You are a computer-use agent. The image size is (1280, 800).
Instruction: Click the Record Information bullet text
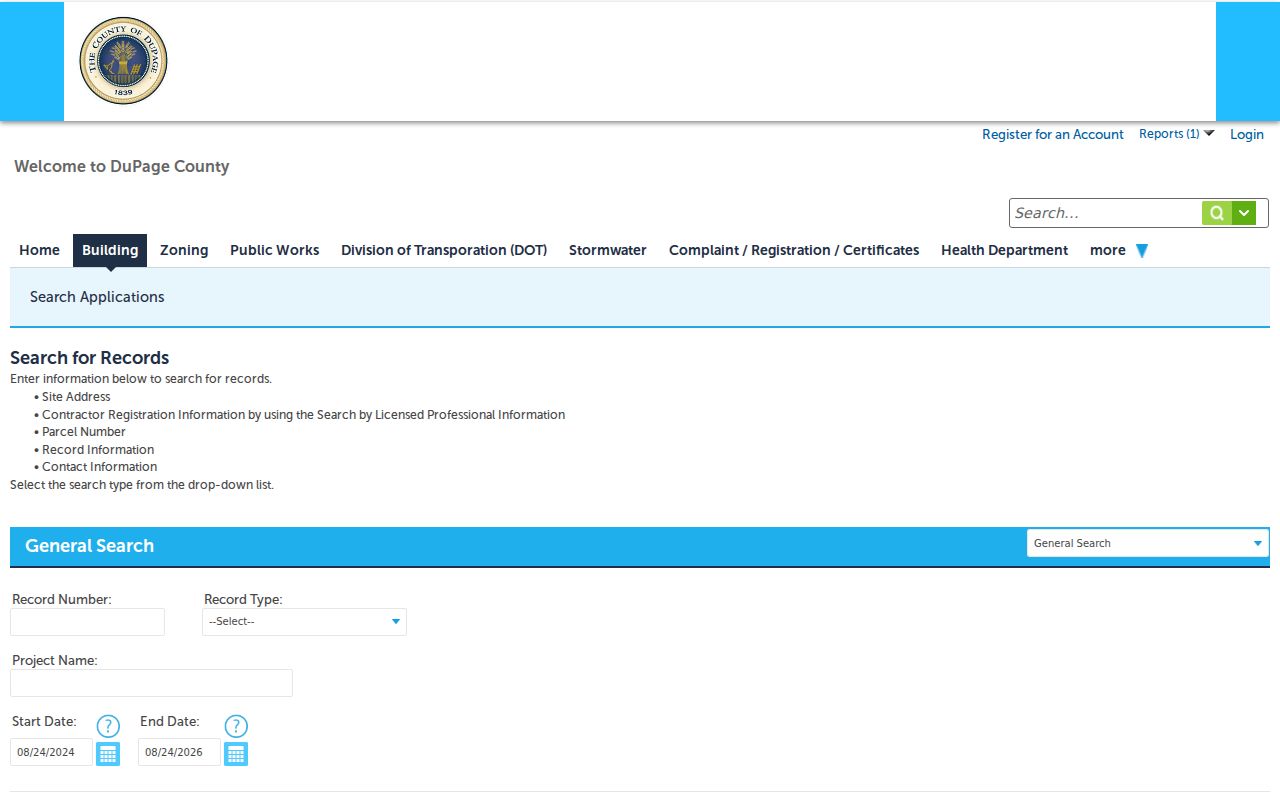(x=98, y=450)
